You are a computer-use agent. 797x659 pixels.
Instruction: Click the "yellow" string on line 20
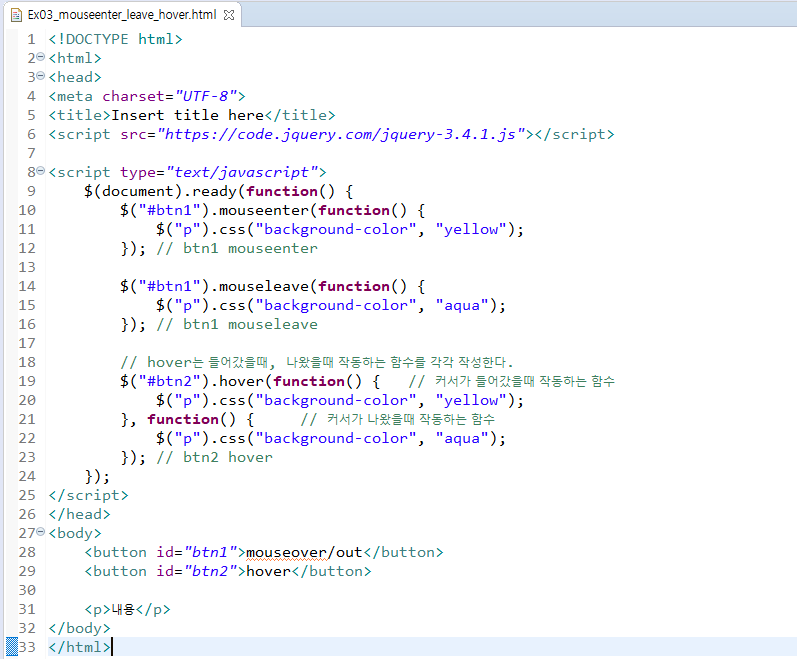[471, 400]
